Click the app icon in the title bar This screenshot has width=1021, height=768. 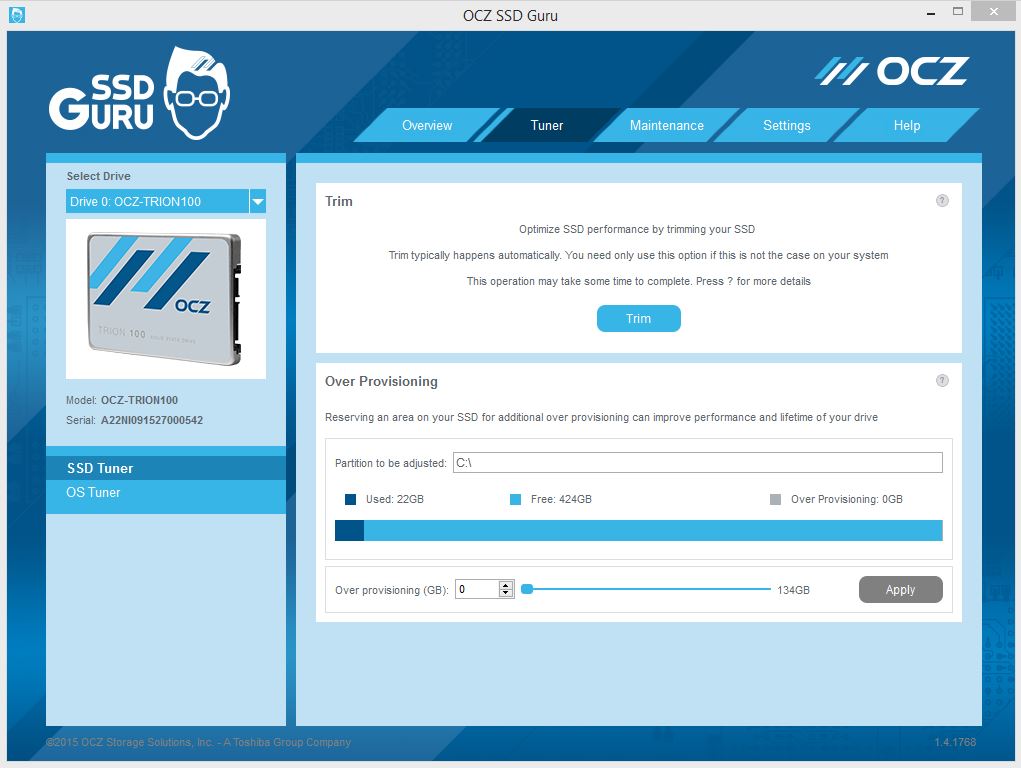17,14
